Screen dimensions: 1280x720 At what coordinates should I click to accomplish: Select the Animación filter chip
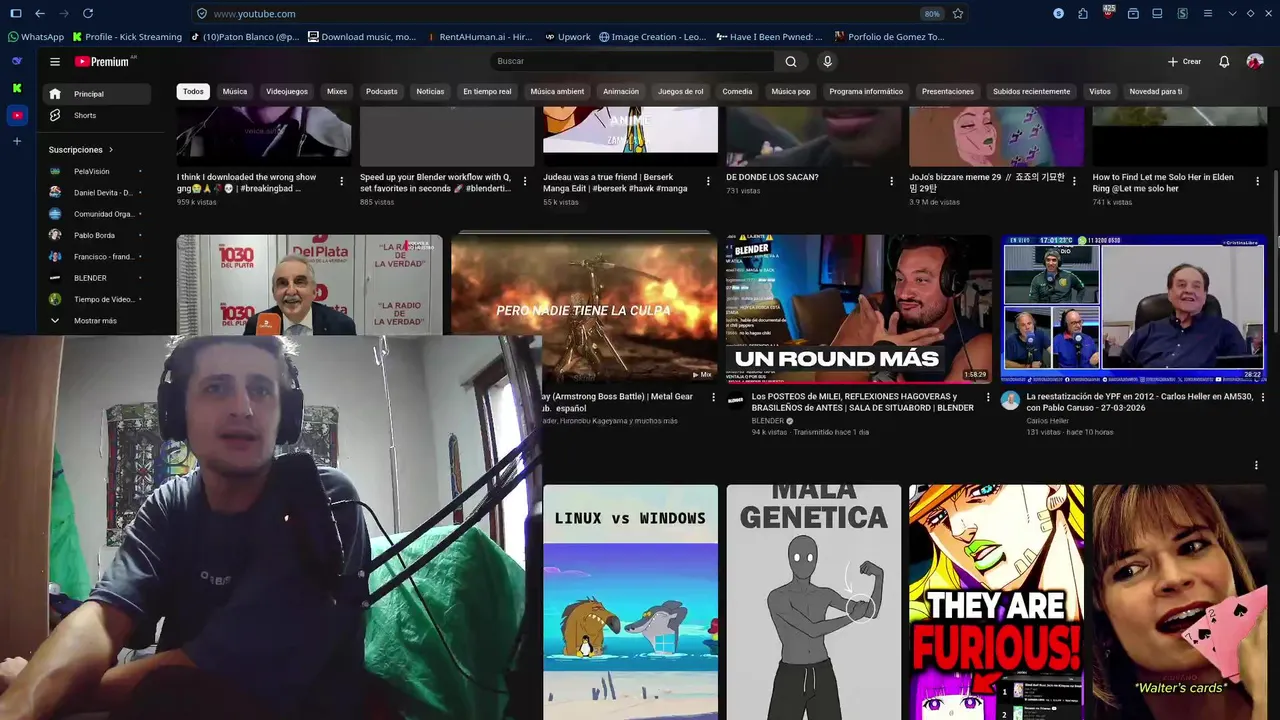click(x=621, y=92)
